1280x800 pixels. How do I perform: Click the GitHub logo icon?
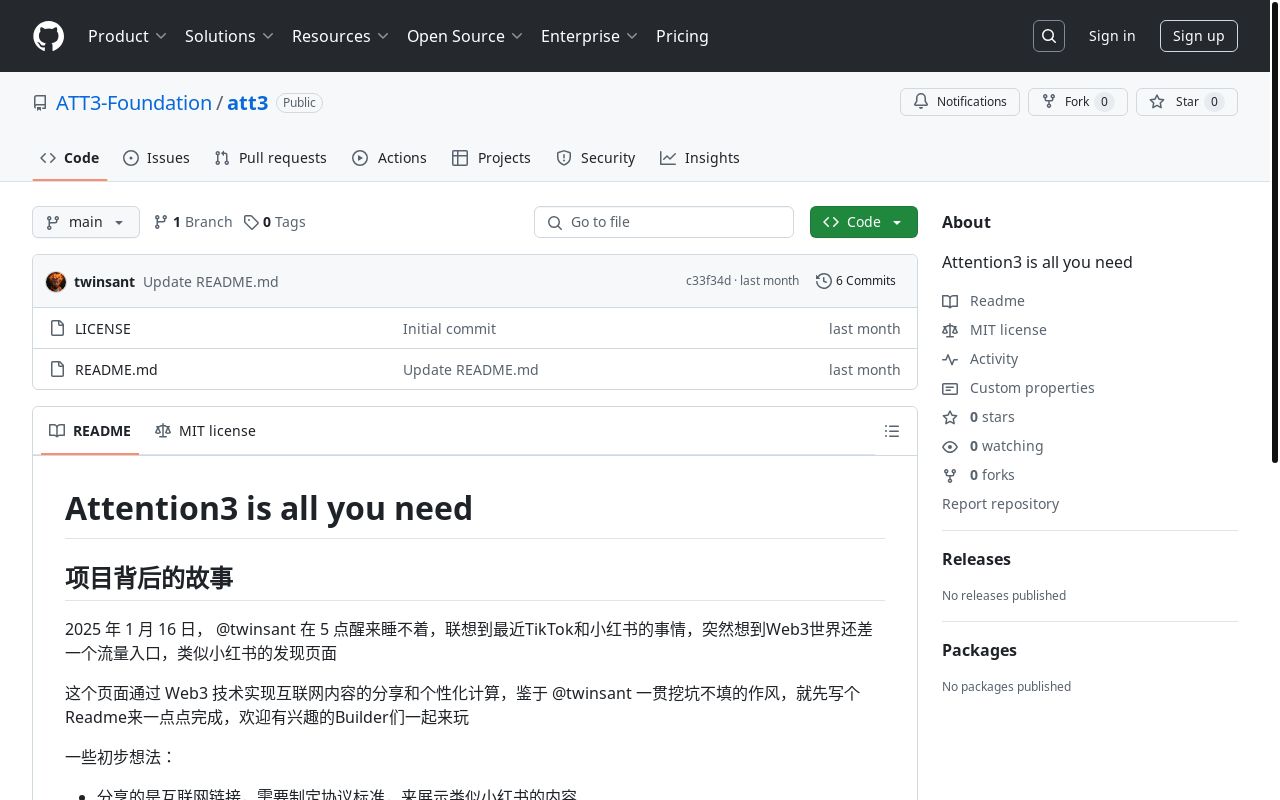click(48, 36)
